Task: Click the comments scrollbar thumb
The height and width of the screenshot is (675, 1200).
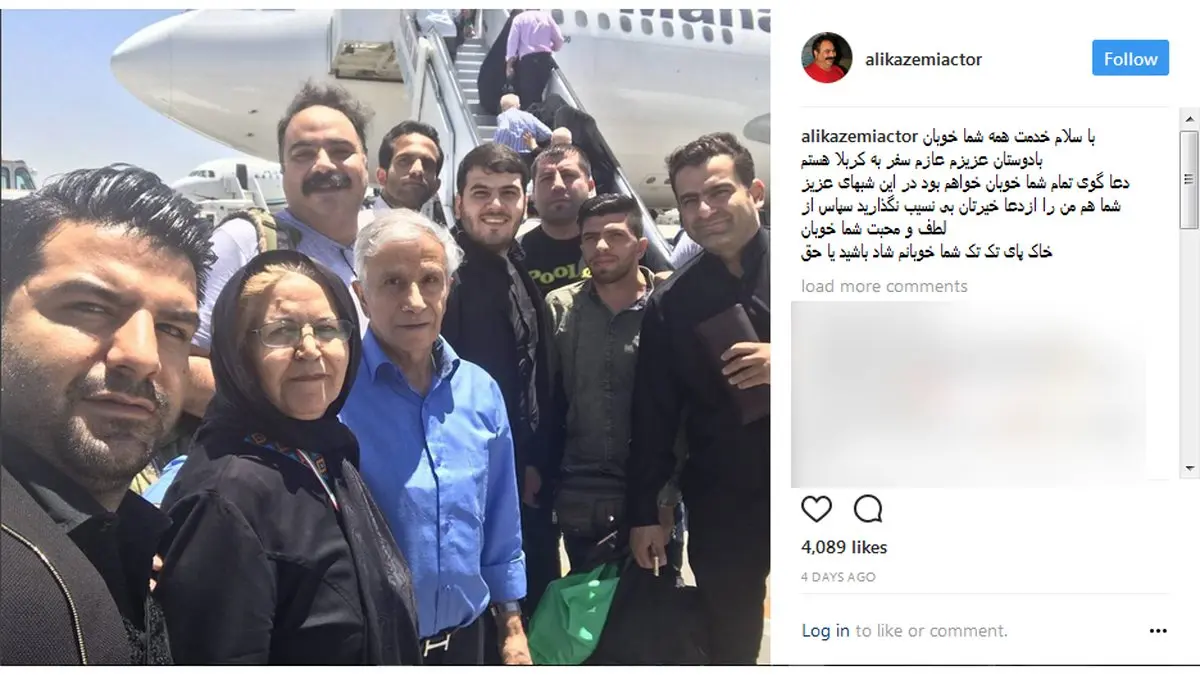Action: pyautogui.click(x=1189, y=180)
